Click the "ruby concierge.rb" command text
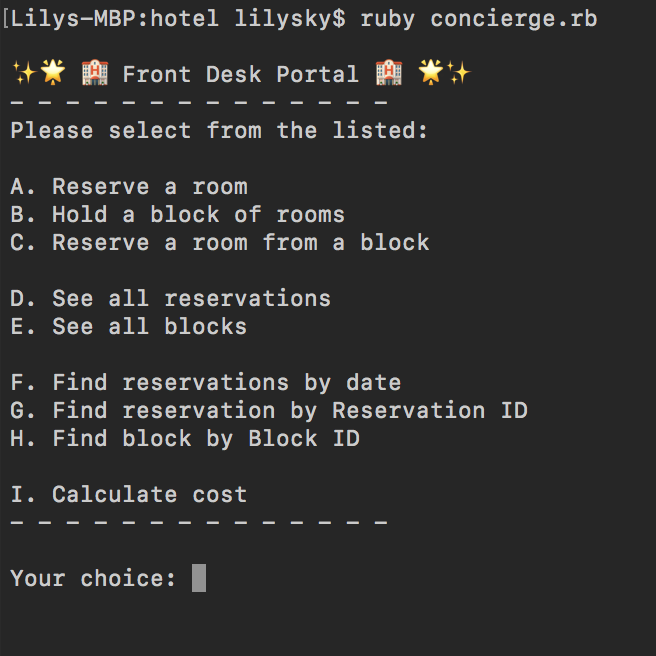Screen dimensions: 656x656 tap(479, 18)
